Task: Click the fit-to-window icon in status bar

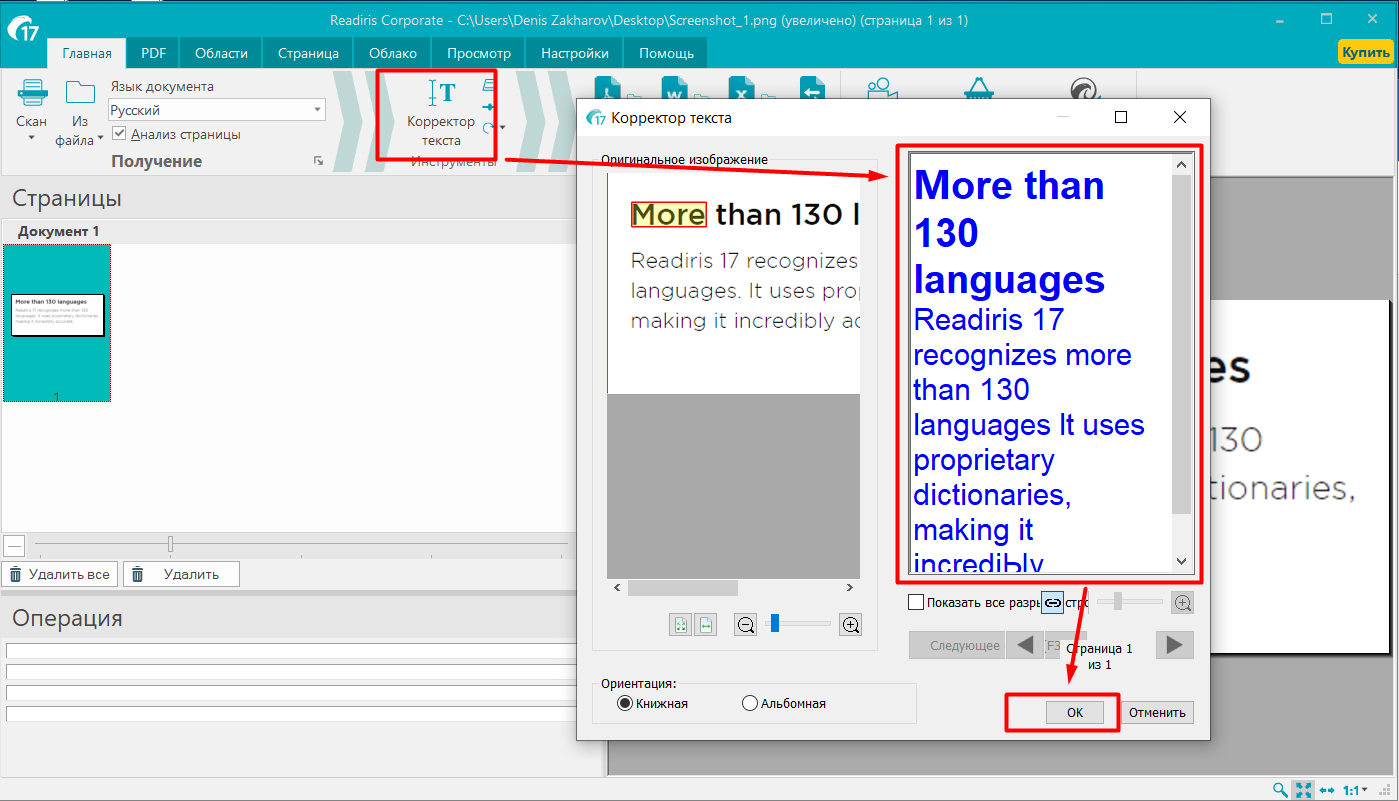Action: click(x=1304, y=790)
